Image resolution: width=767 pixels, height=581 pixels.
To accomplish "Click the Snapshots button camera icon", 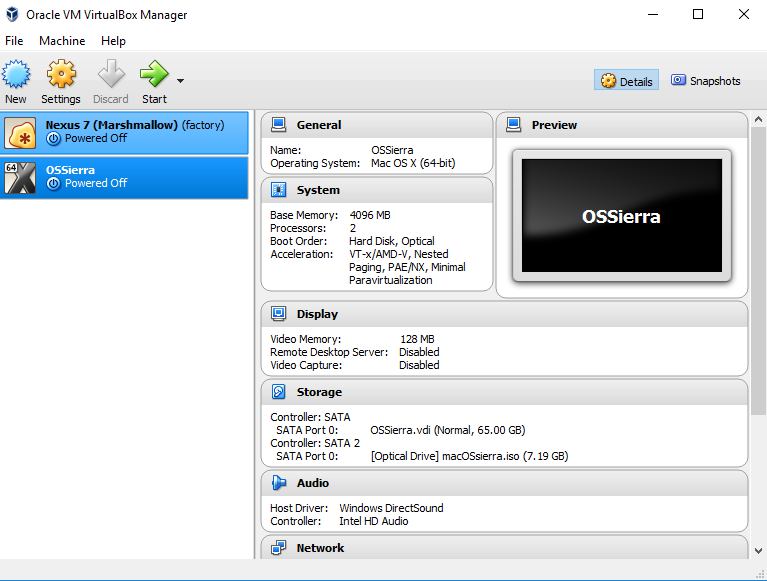I will 678,80.
